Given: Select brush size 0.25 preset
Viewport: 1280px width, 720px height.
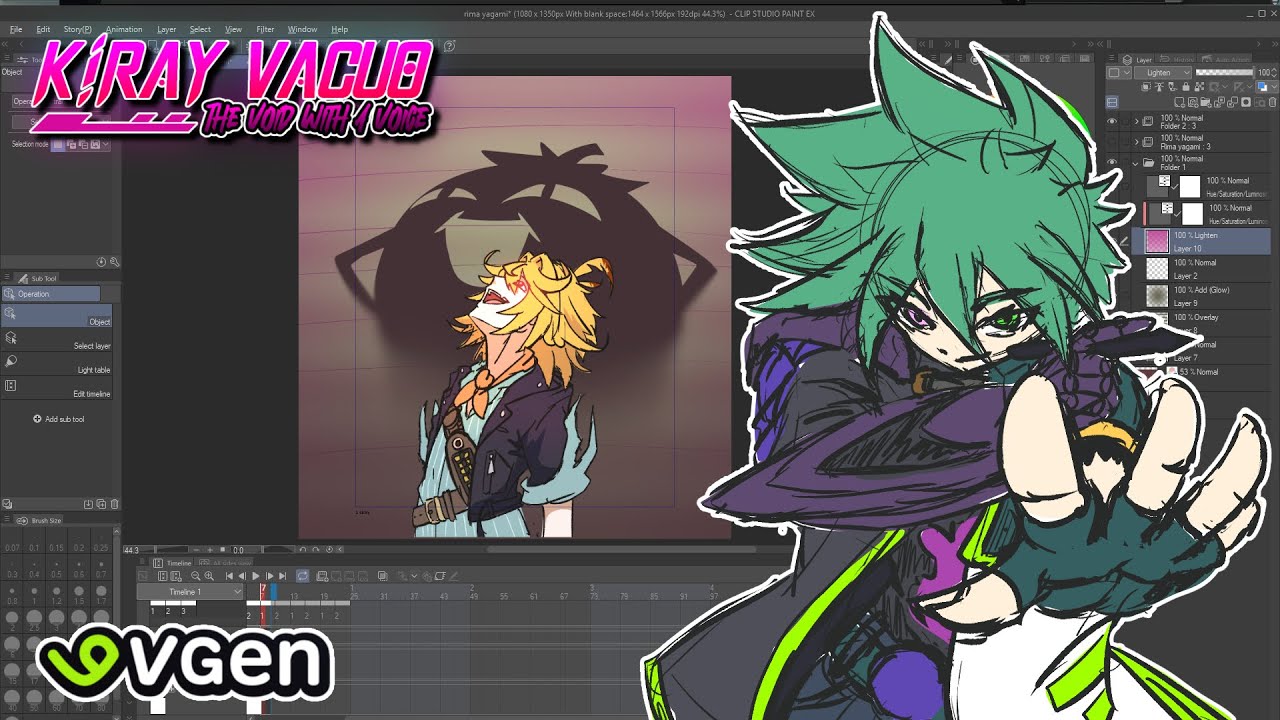Looking at the screenshot, I should 101,540.
